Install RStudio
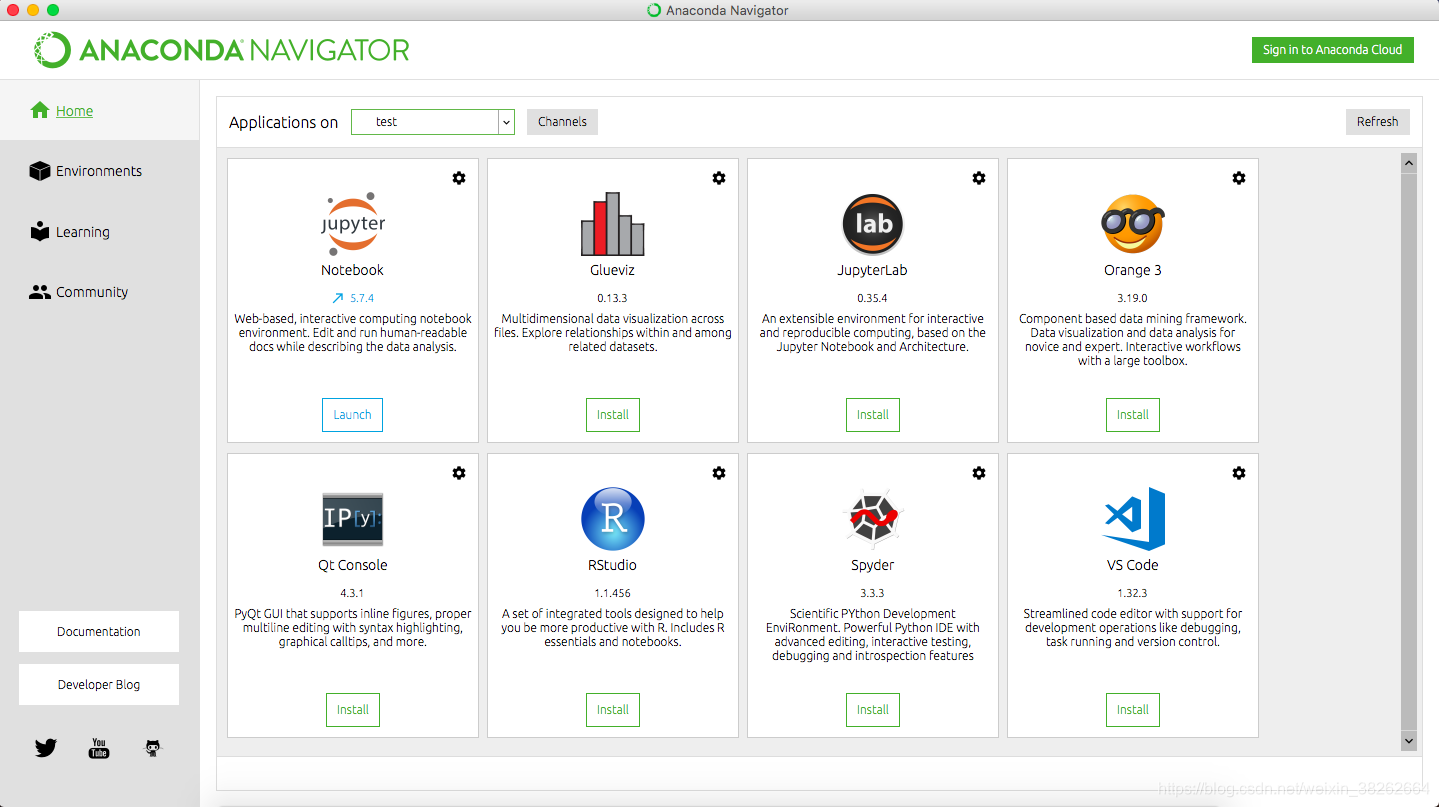This screenshot has width=1439, height=807. pyautogui.click(x=612, y=710)
